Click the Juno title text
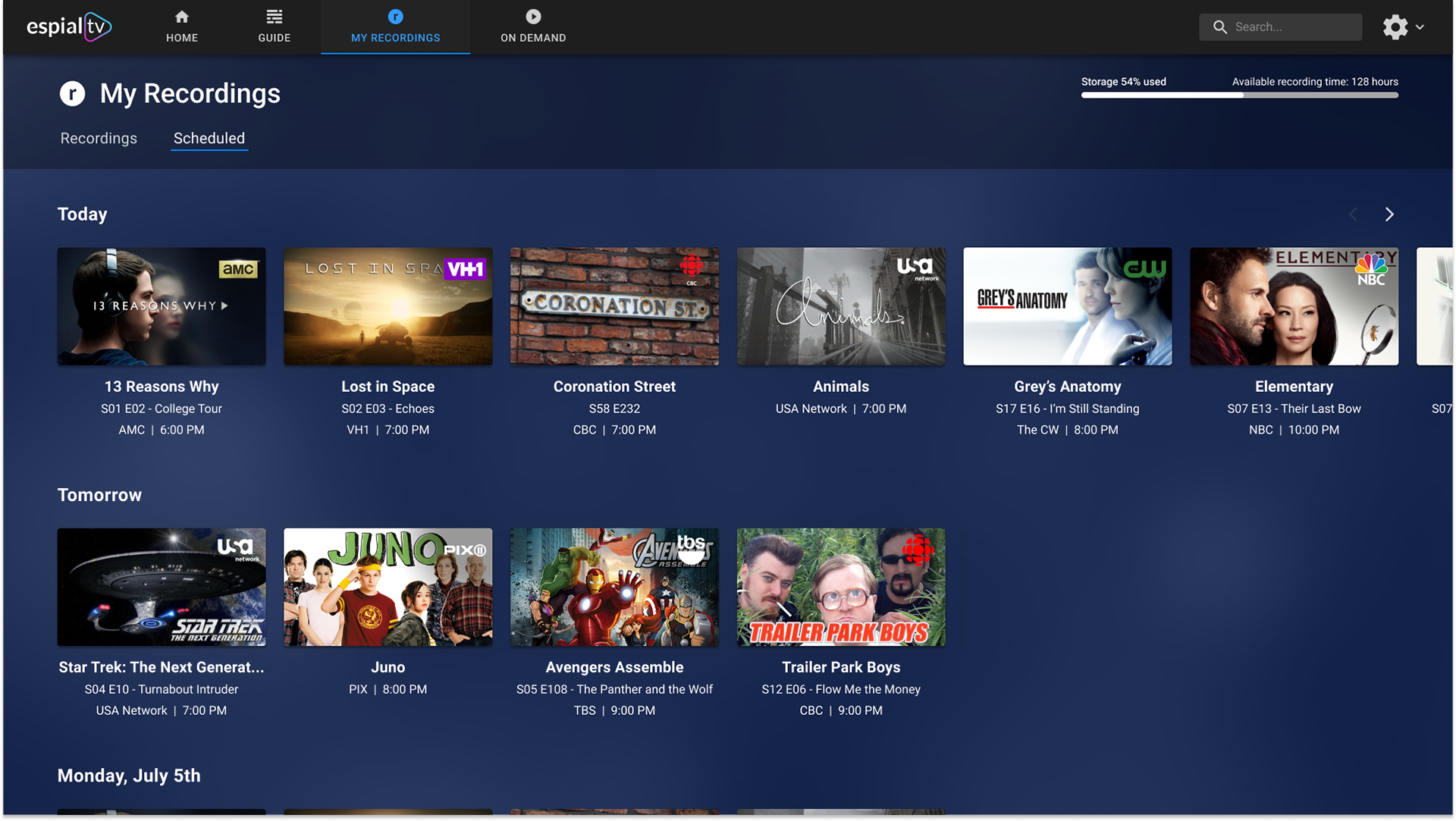Screen dimensions: 1456x821 388,667
